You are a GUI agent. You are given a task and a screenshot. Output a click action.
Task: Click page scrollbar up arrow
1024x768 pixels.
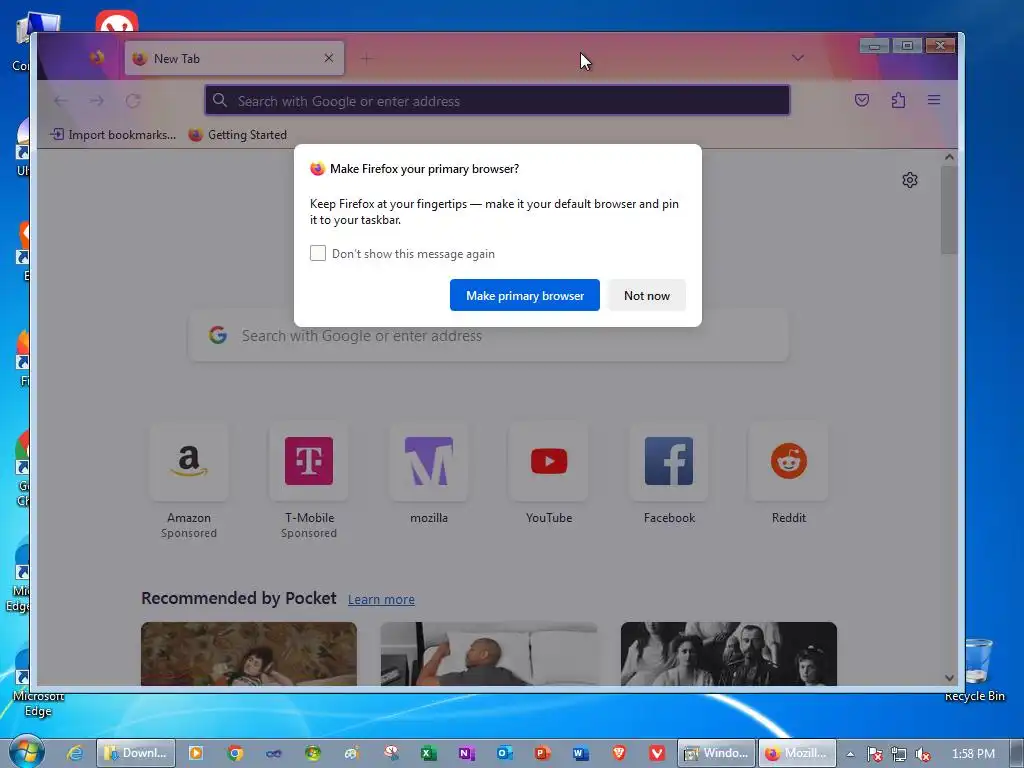[x=949, y=157]
